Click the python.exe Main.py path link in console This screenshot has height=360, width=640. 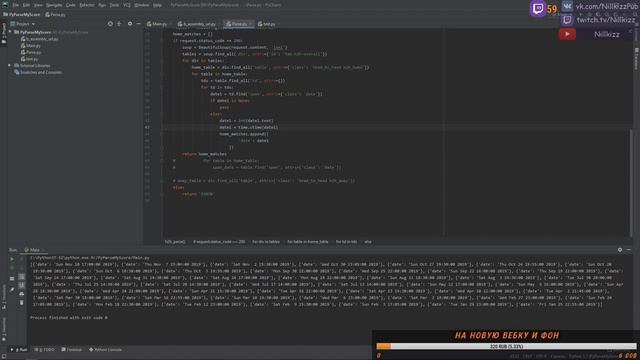[90, 258]
